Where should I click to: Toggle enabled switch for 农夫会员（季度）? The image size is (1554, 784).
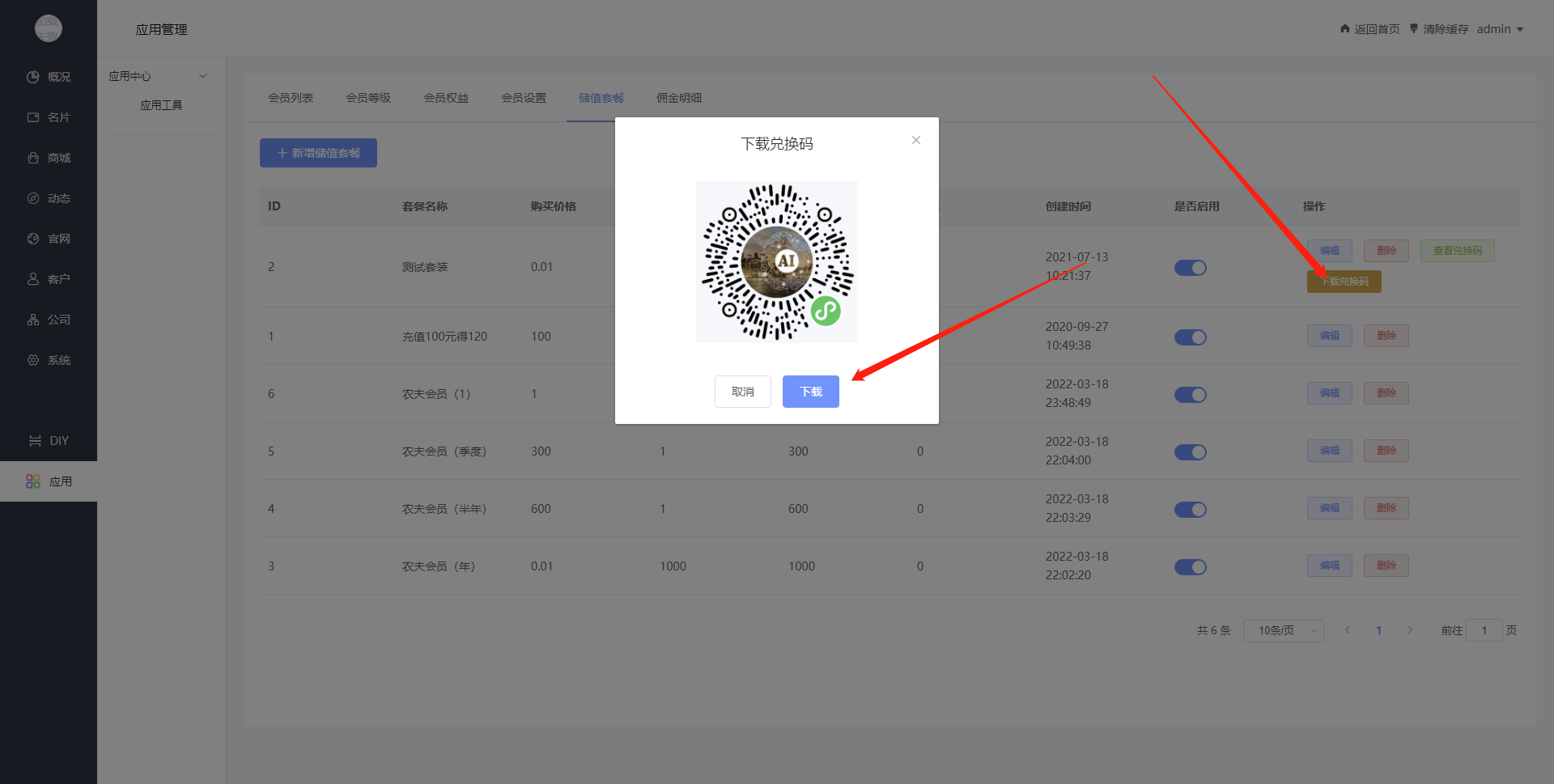1191,452
